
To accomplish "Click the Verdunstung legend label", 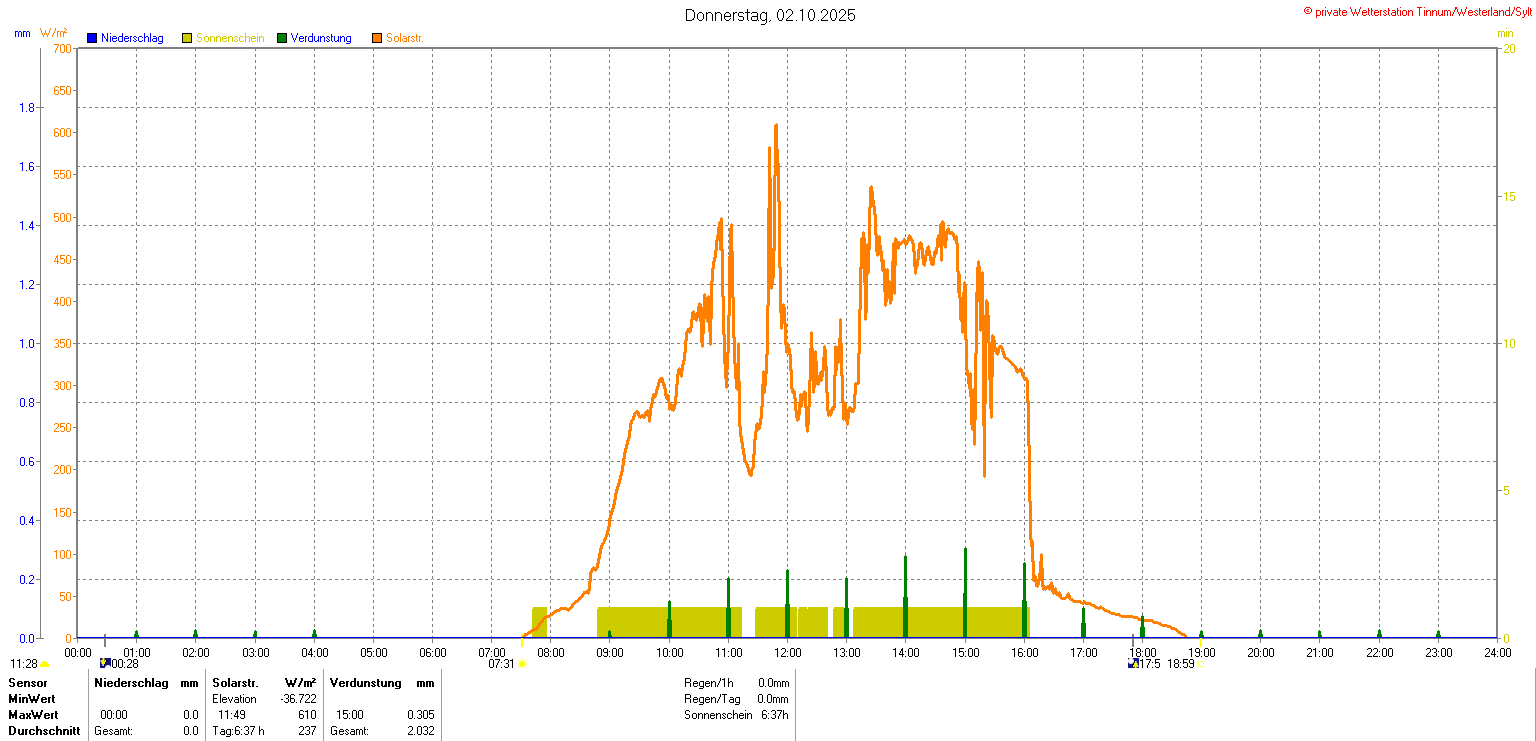I will point(321,38).
